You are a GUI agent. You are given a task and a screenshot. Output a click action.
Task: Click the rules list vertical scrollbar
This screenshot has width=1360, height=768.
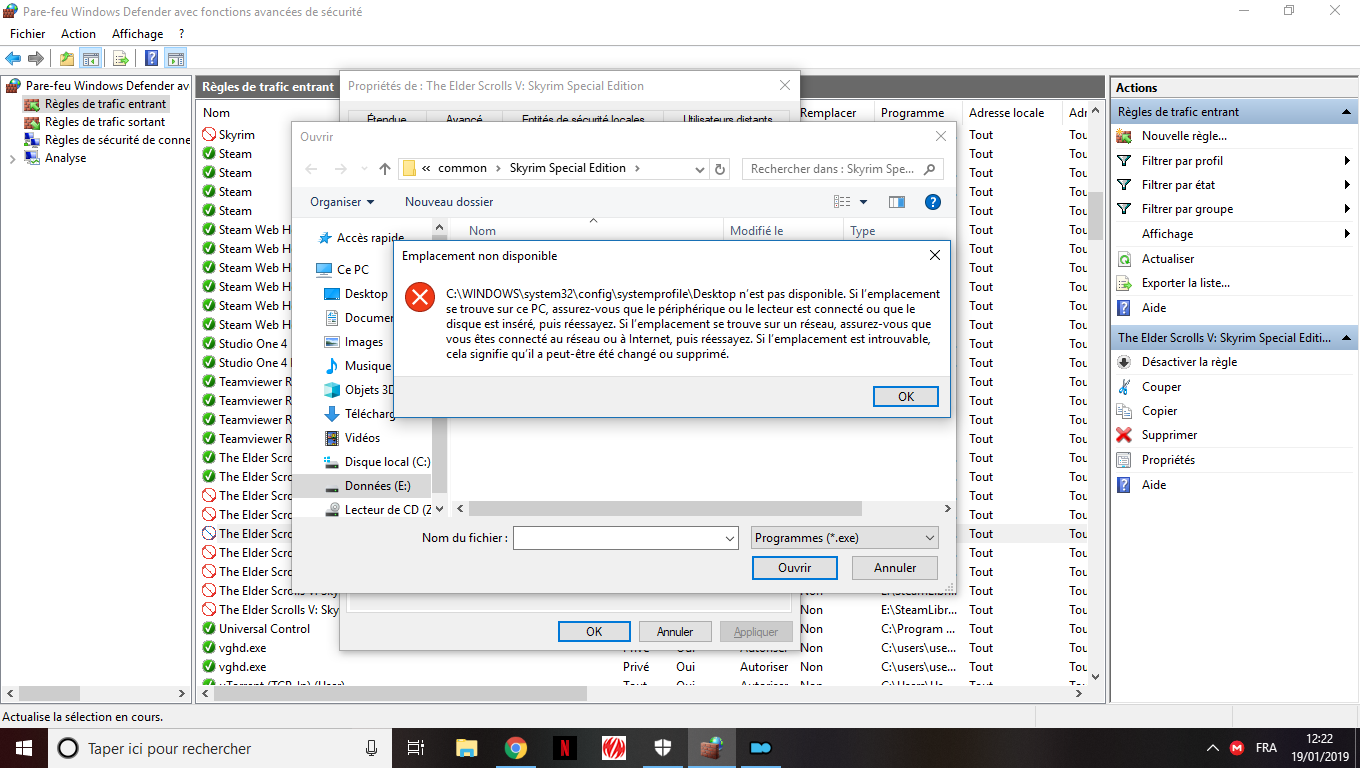tap(1095, 400)
